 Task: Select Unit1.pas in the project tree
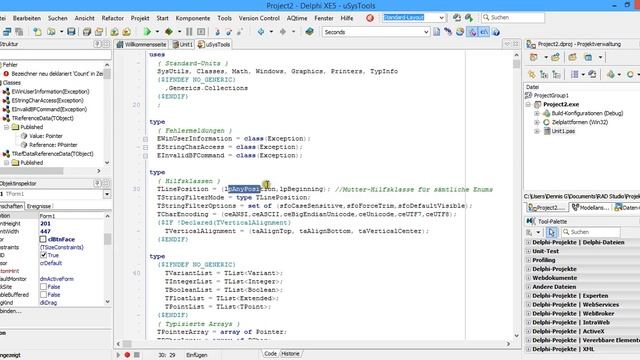[x=563, y=131]
